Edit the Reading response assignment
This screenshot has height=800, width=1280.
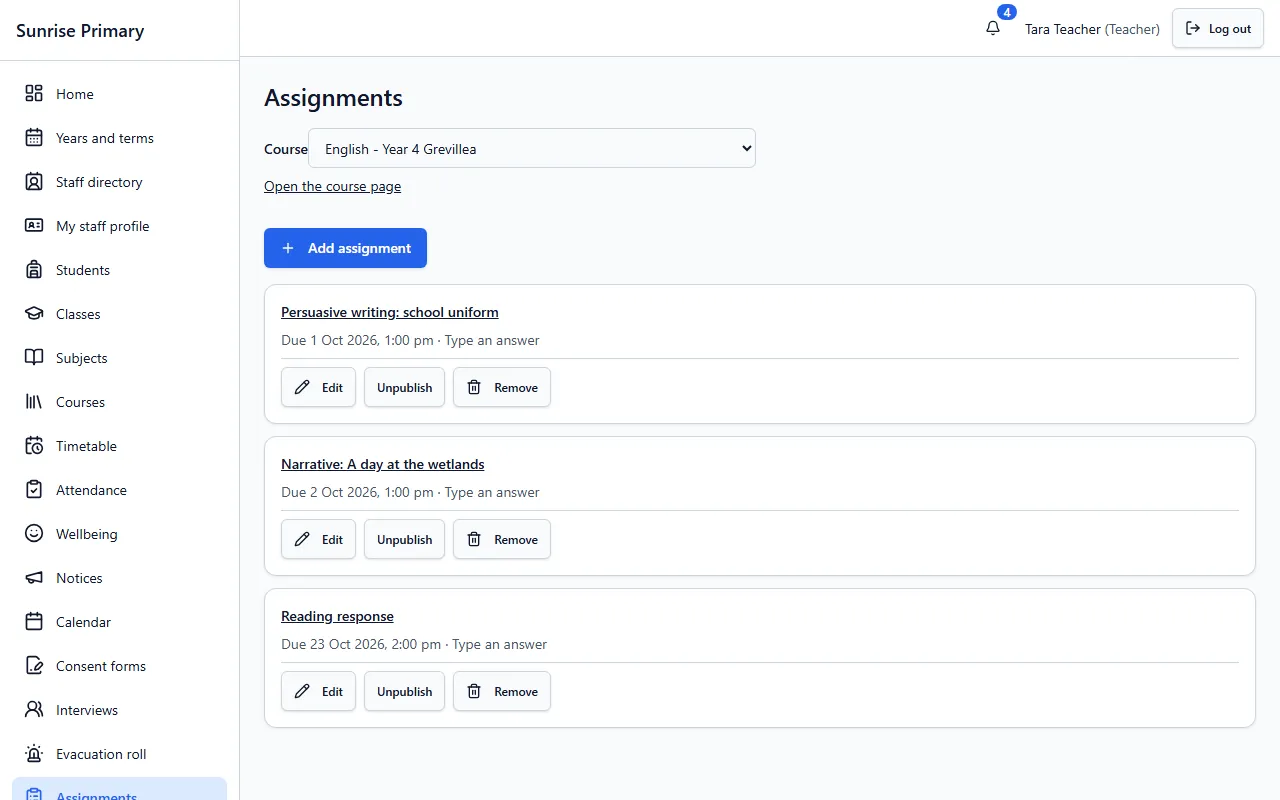pyautogui.click(x=318, y=691)
